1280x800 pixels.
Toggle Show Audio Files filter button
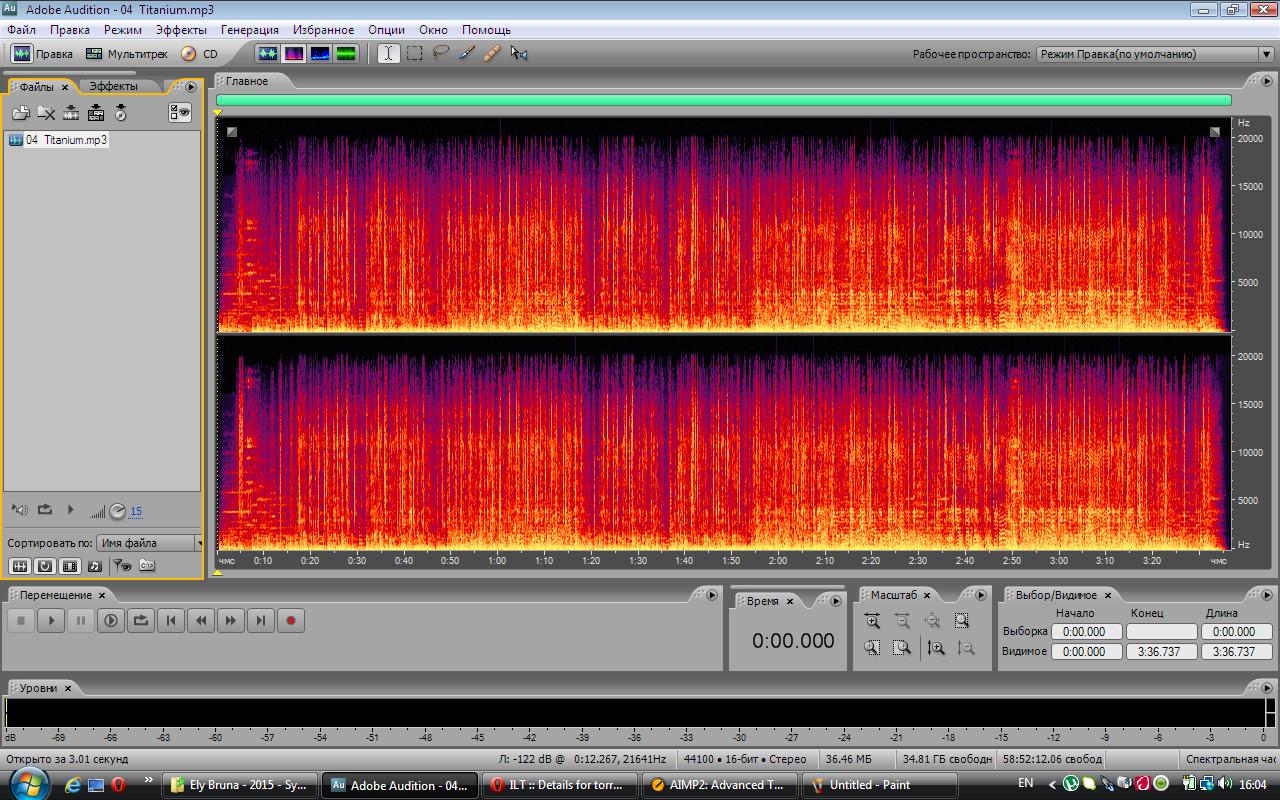point(19,566)
